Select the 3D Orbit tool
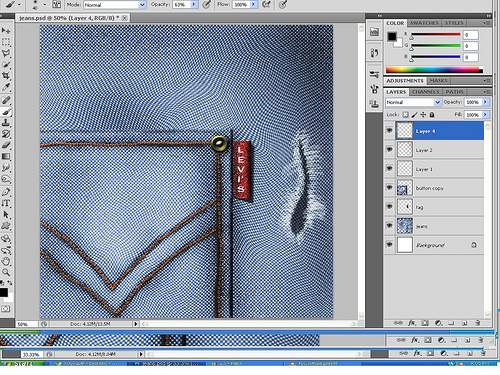The image size is (500, 375). [6, 250]
